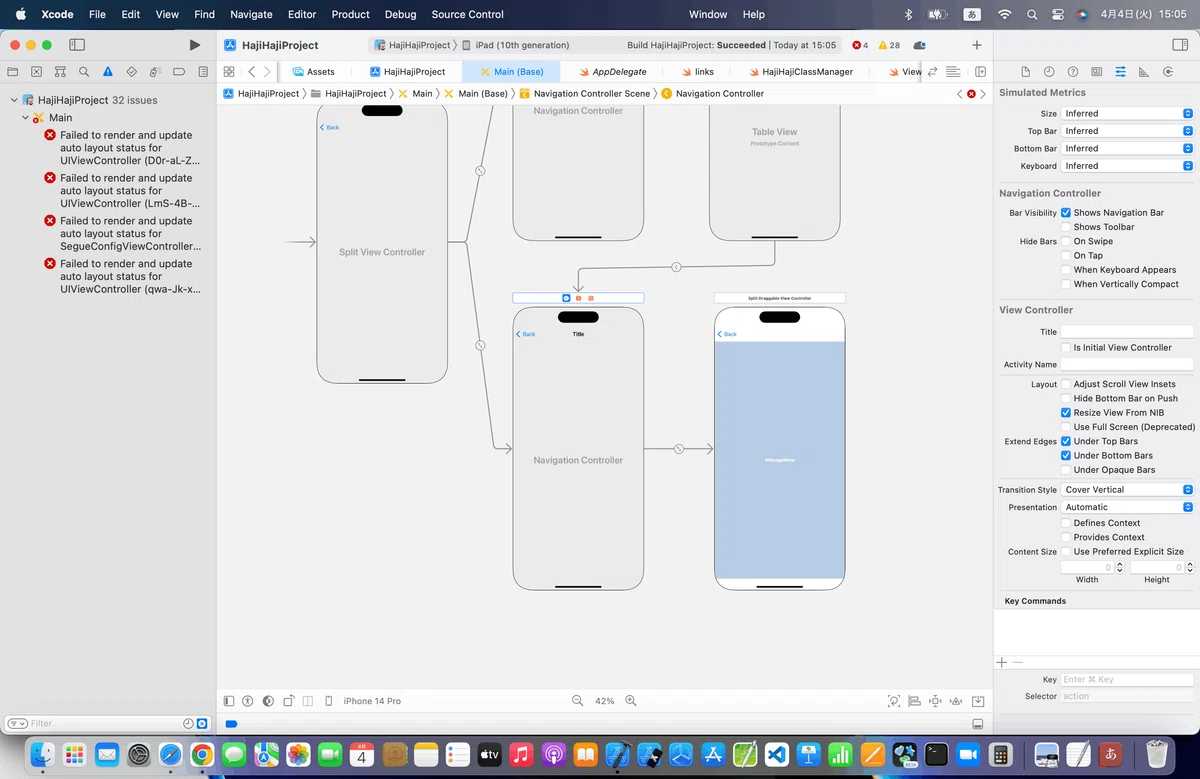
Task: Open the Source Control navigator icon
Action: [37, 72]
